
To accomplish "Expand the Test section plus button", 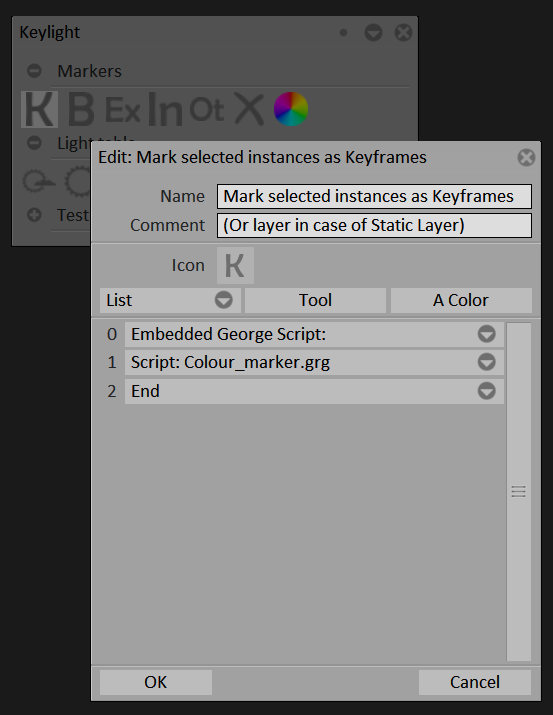I will point(34,215).
